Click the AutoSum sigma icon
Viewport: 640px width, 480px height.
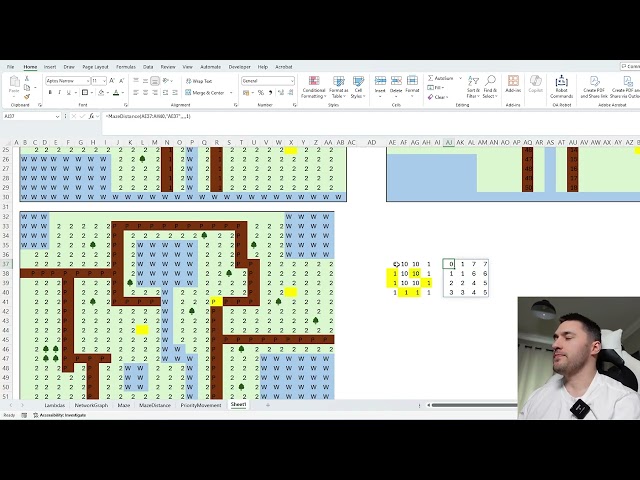(431, 78)
